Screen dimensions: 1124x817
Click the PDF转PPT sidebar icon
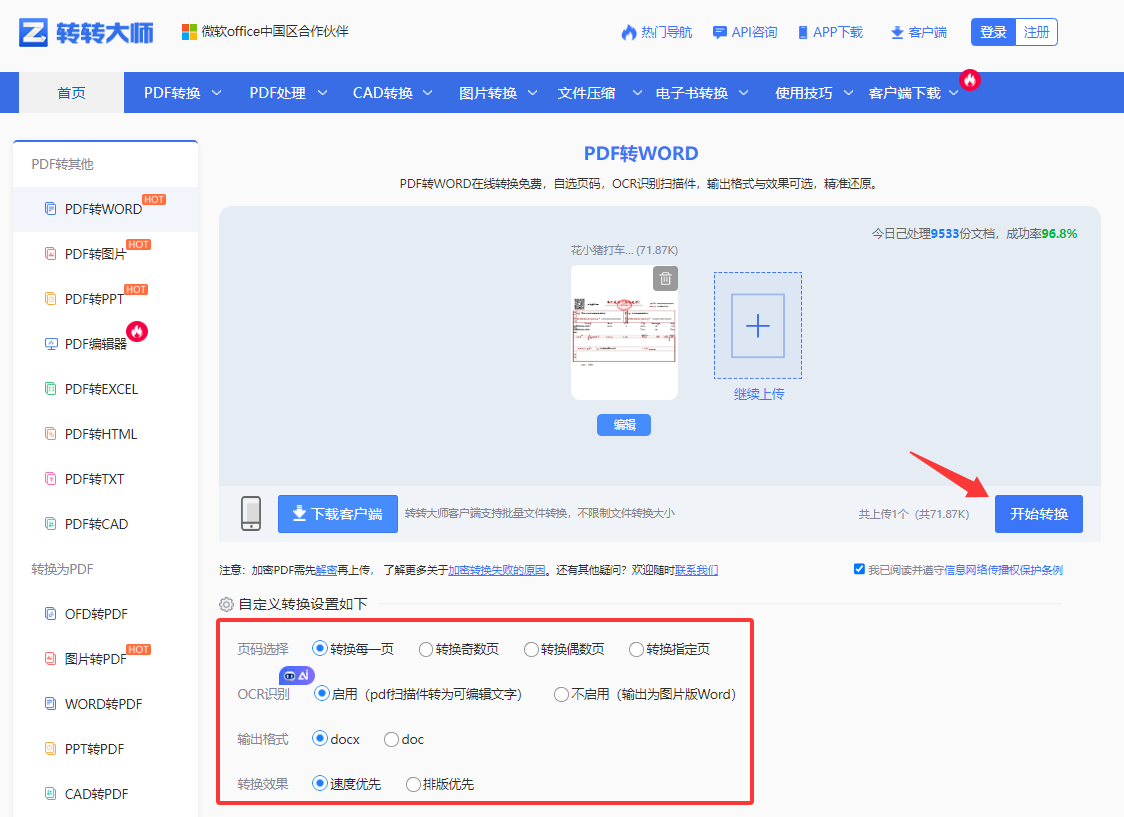50,299
